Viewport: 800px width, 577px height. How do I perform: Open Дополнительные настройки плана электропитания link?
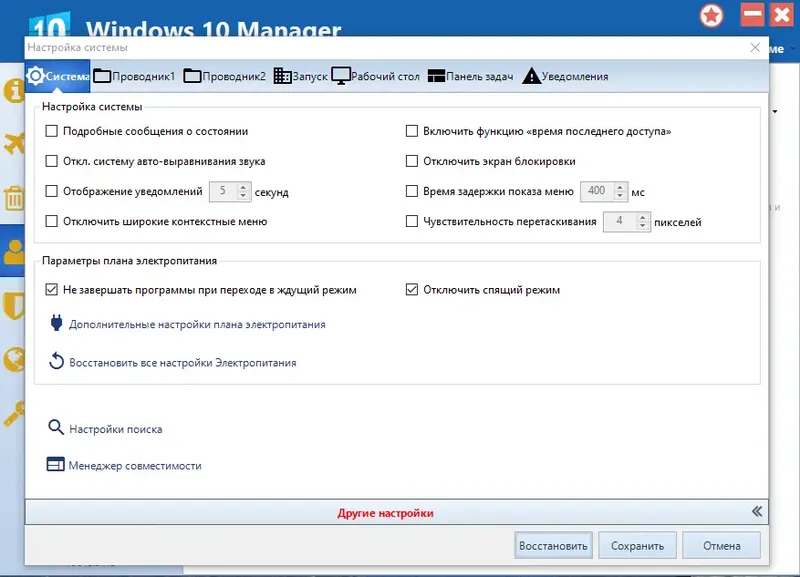coord(197,324)
